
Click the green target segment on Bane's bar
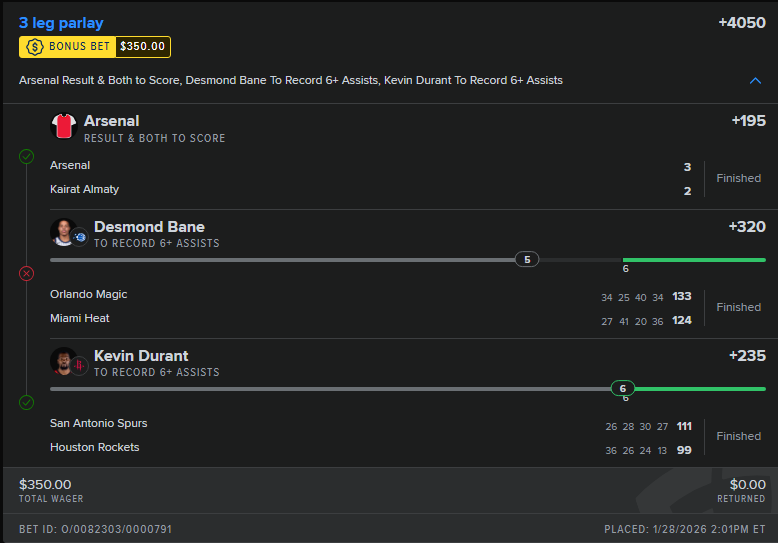point(694,260)
